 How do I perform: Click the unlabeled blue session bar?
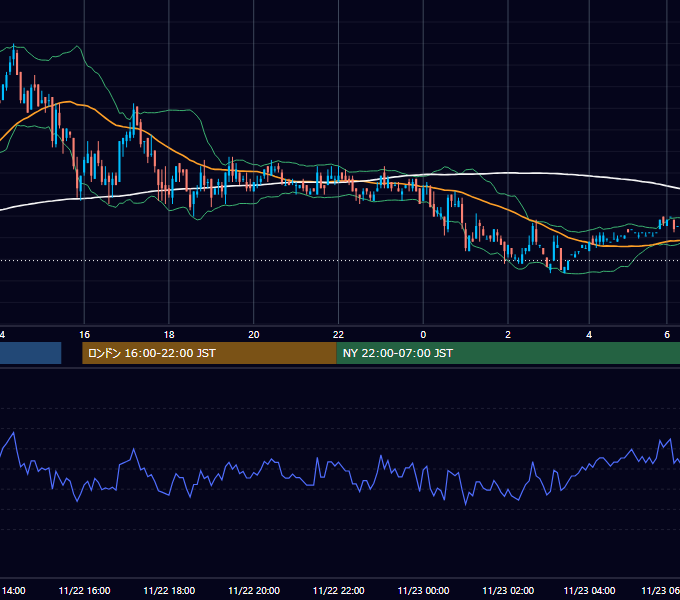click(30, 353)
